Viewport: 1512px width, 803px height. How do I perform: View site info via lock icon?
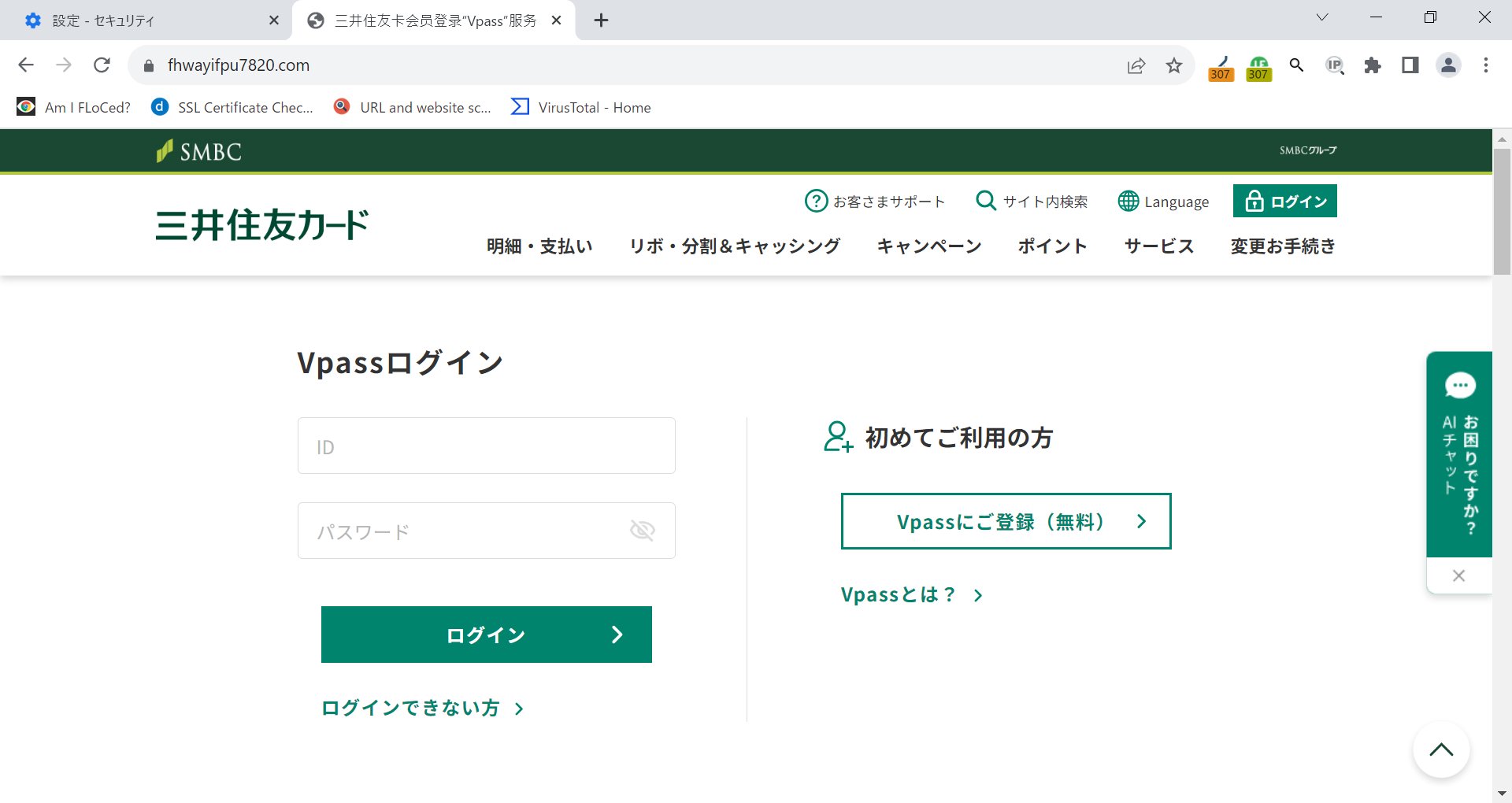click(x=149, y=66)
